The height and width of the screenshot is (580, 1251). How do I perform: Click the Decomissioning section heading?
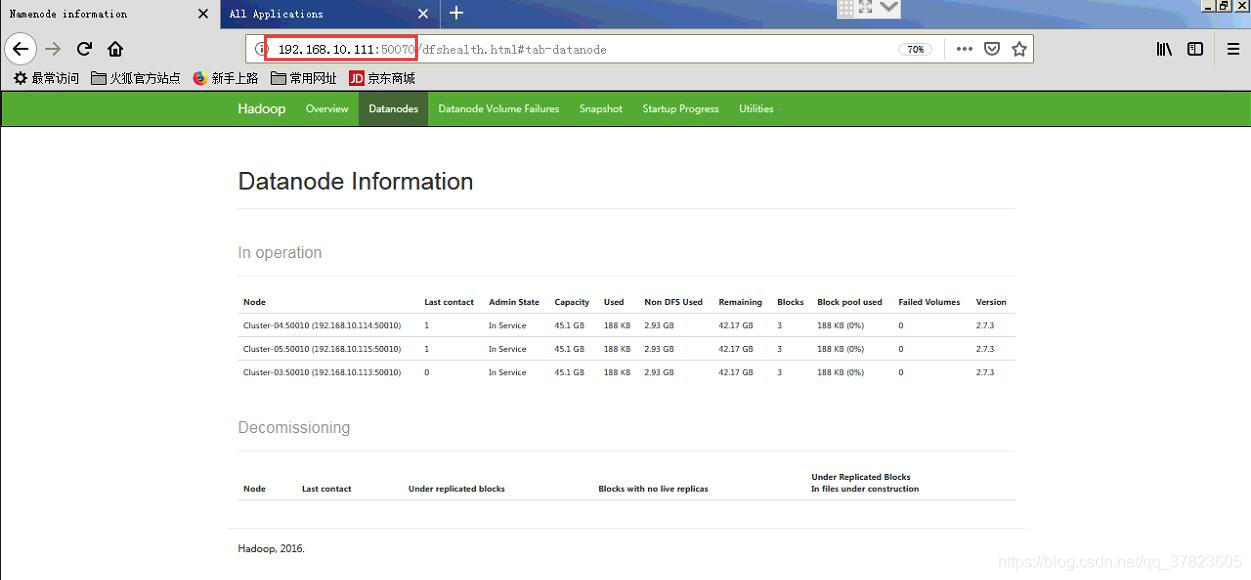coord(294,427)
